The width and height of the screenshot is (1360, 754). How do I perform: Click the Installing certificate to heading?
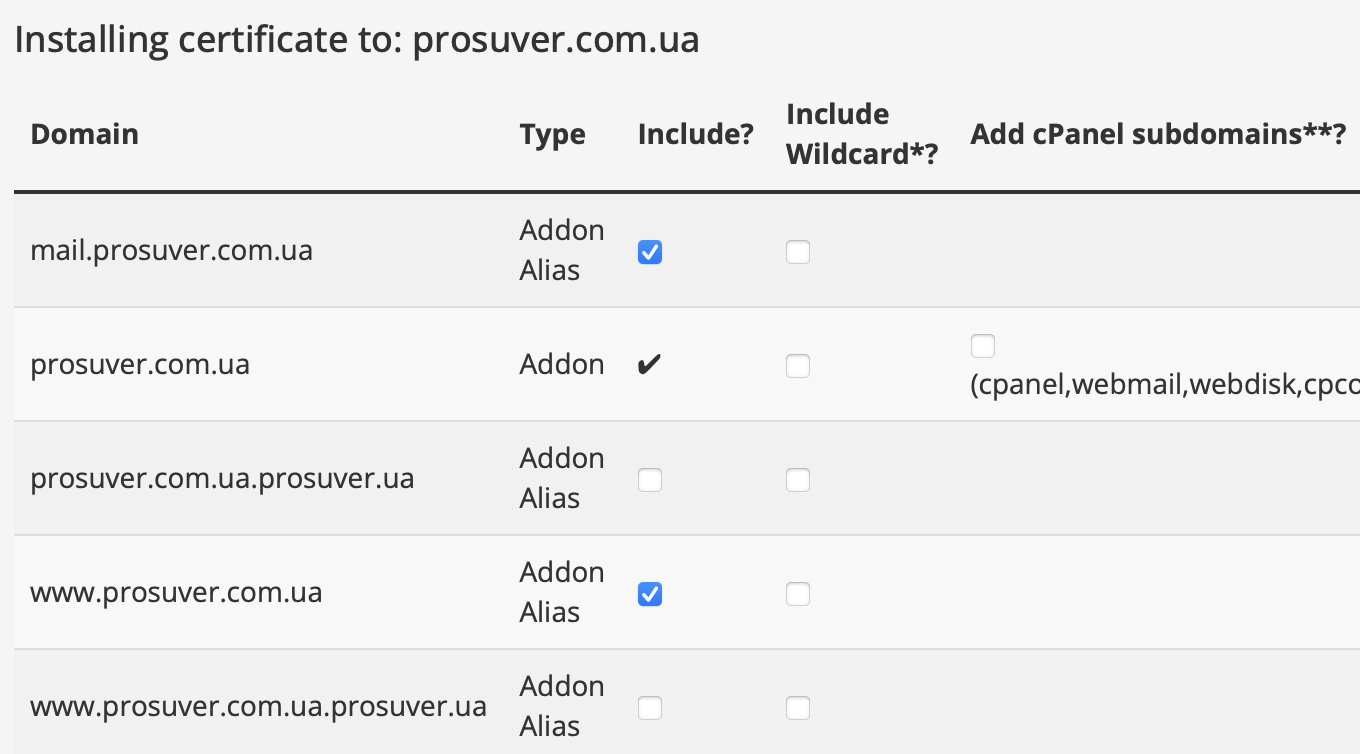tap(356, 40)
